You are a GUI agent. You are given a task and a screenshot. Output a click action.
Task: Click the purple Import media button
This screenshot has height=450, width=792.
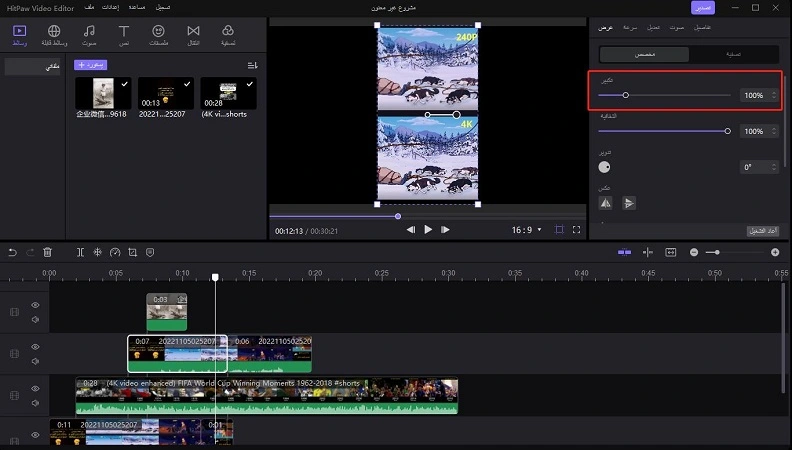[90, 65]
